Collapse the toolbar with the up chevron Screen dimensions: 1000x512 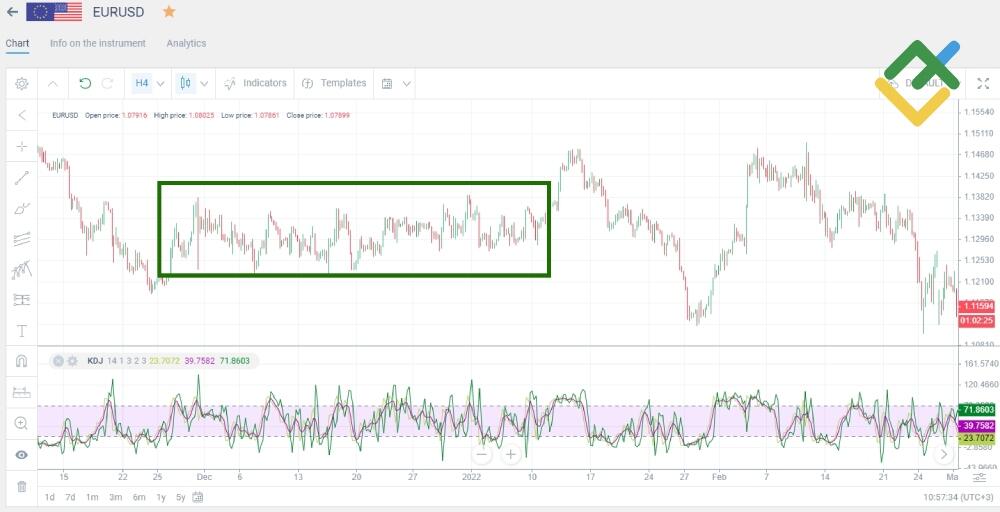pyautogui.click(x=53, y=84)
